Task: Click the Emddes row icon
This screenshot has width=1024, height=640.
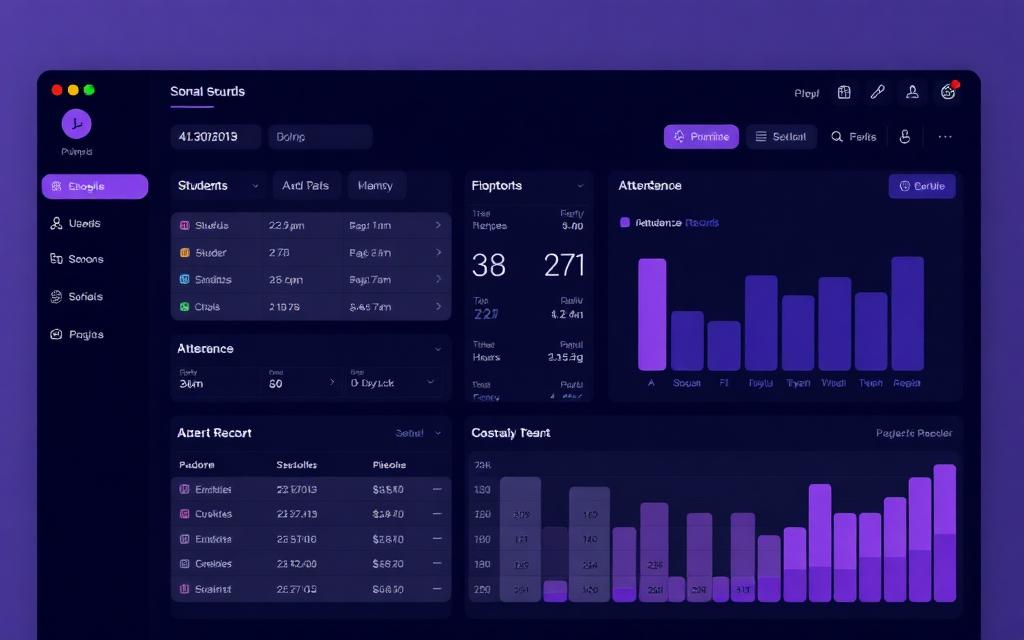Action: click(x=185, y=539)
